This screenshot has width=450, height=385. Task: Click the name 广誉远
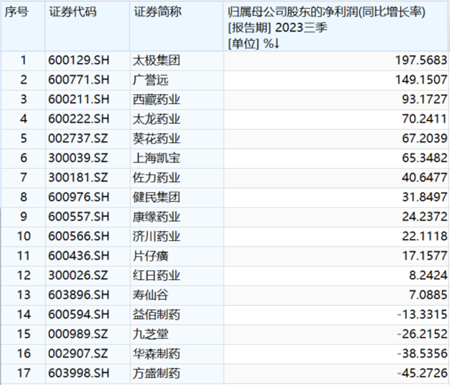point(150,80)
